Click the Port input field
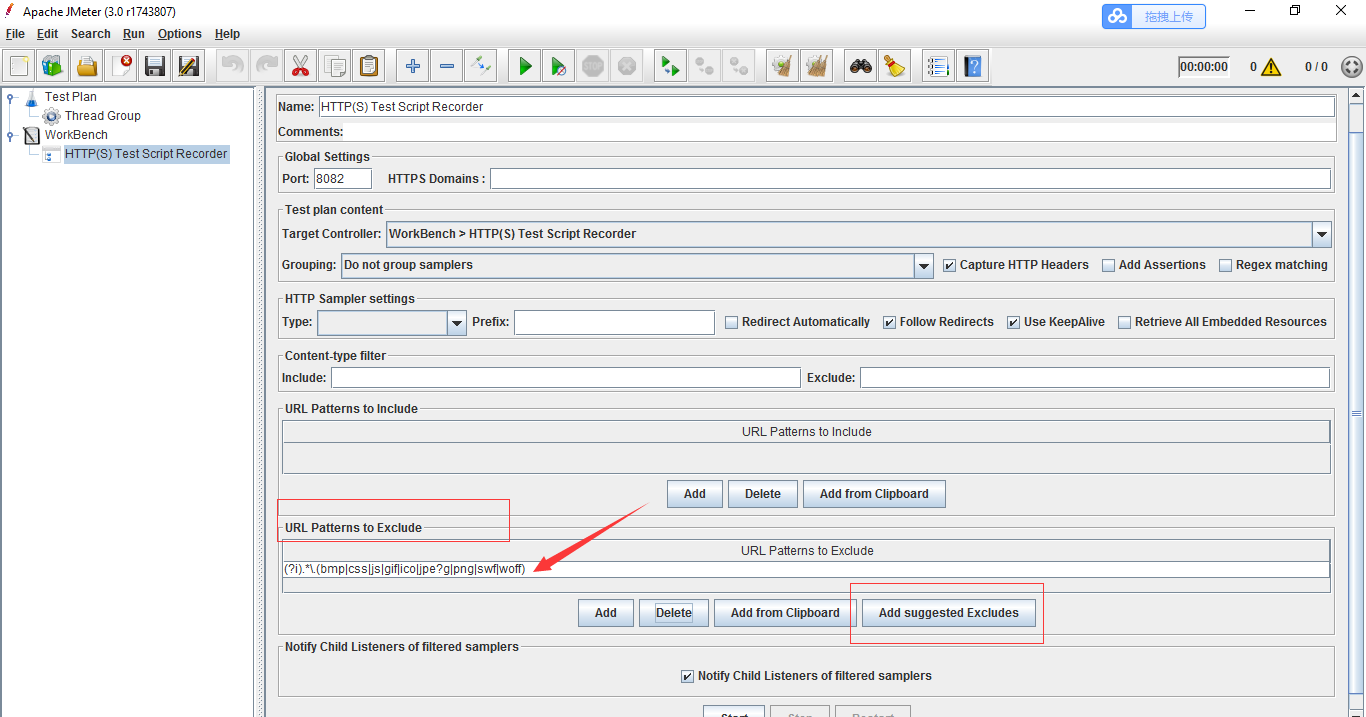 343,179
